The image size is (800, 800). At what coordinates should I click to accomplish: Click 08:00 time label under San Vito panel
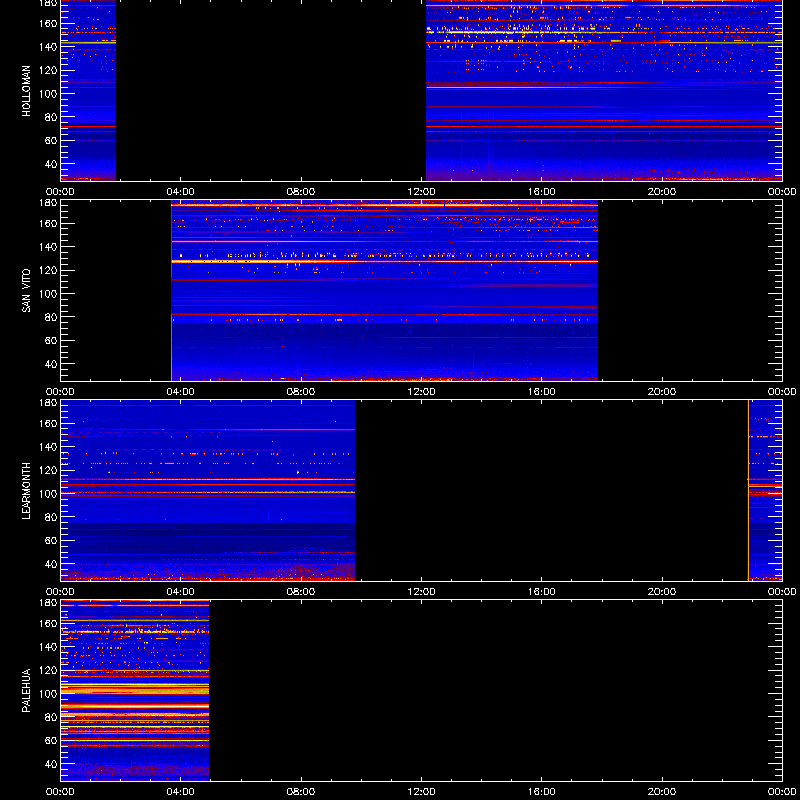pyautogui.click(x=301, y=392)
